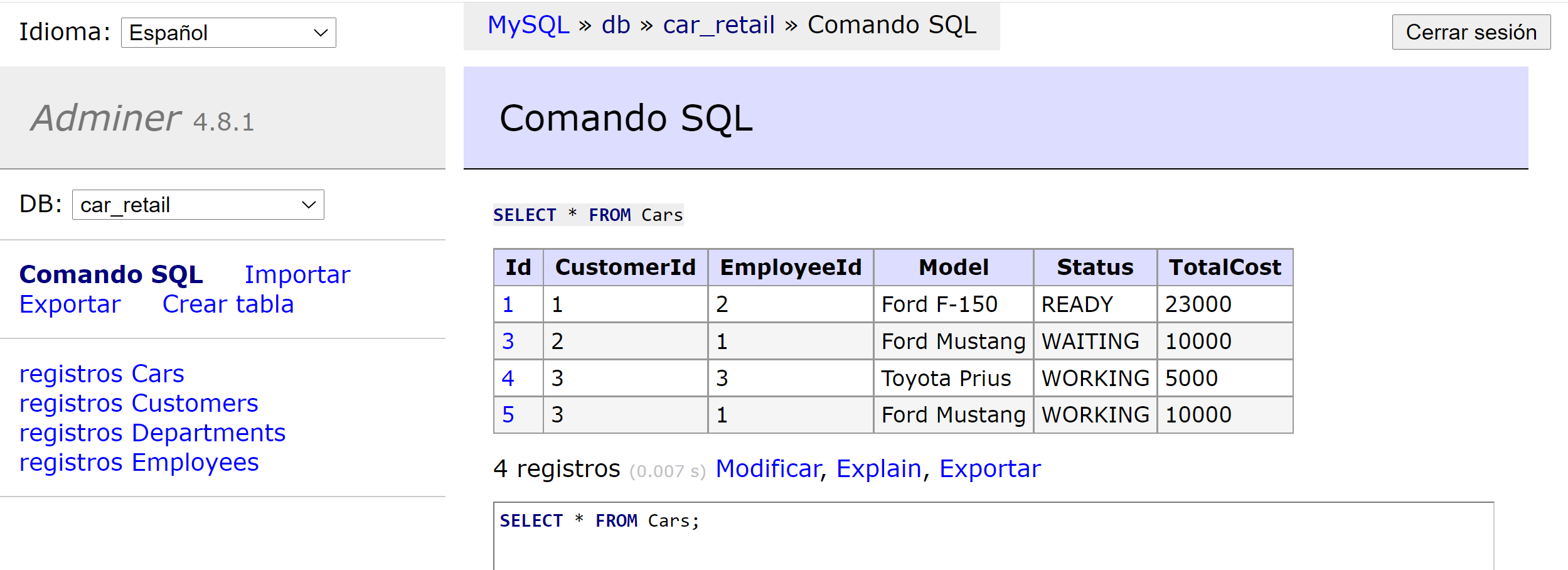This screenshot has height=570, width=1568.
Task: Select the READY status cell
Action: click(1095, 304)
